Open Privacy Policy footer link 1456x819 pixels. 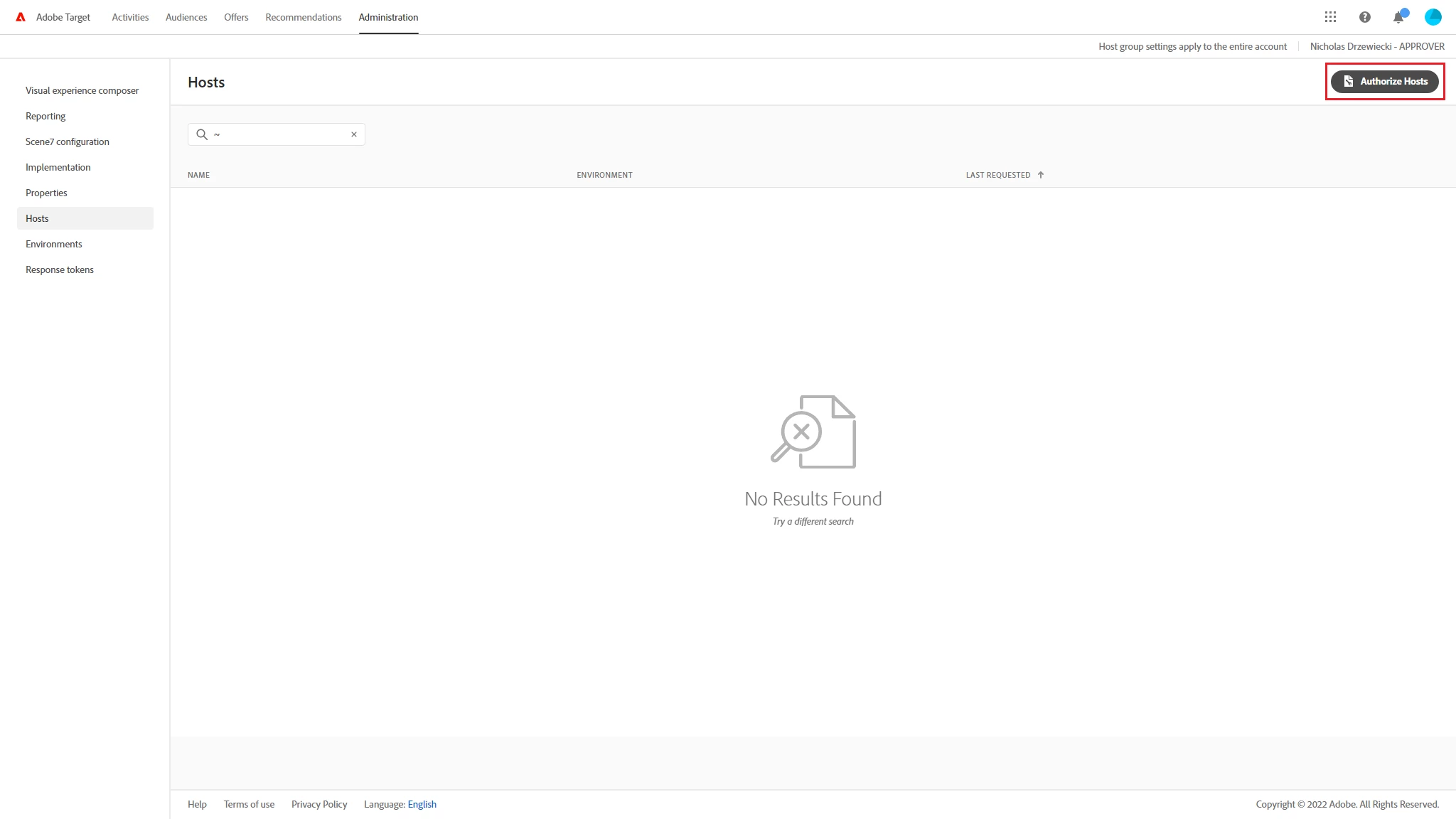pyautogui.click(x=319, y=804)
